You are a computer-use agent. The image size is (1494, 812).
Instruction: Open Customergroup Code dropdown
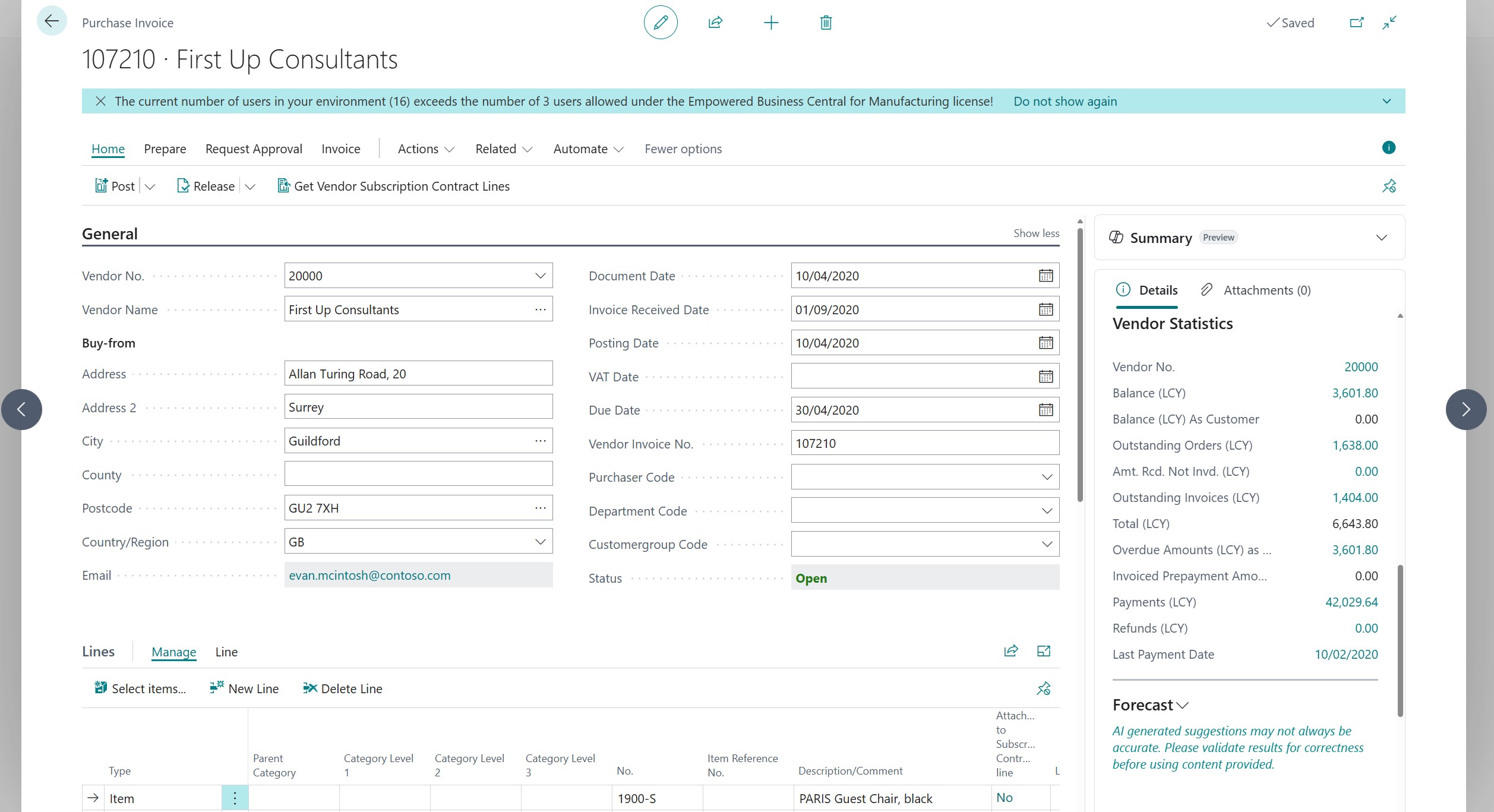(x=1047, y=544)
